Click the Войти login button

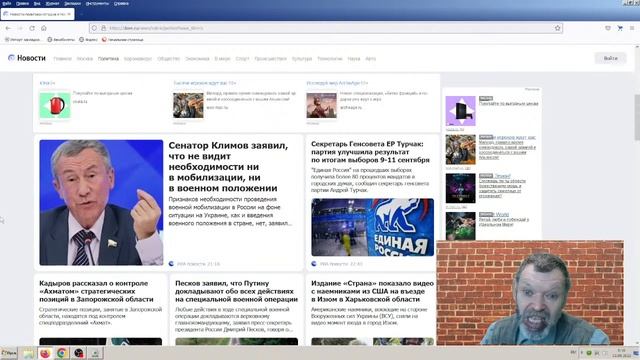[x=611, y=58]
